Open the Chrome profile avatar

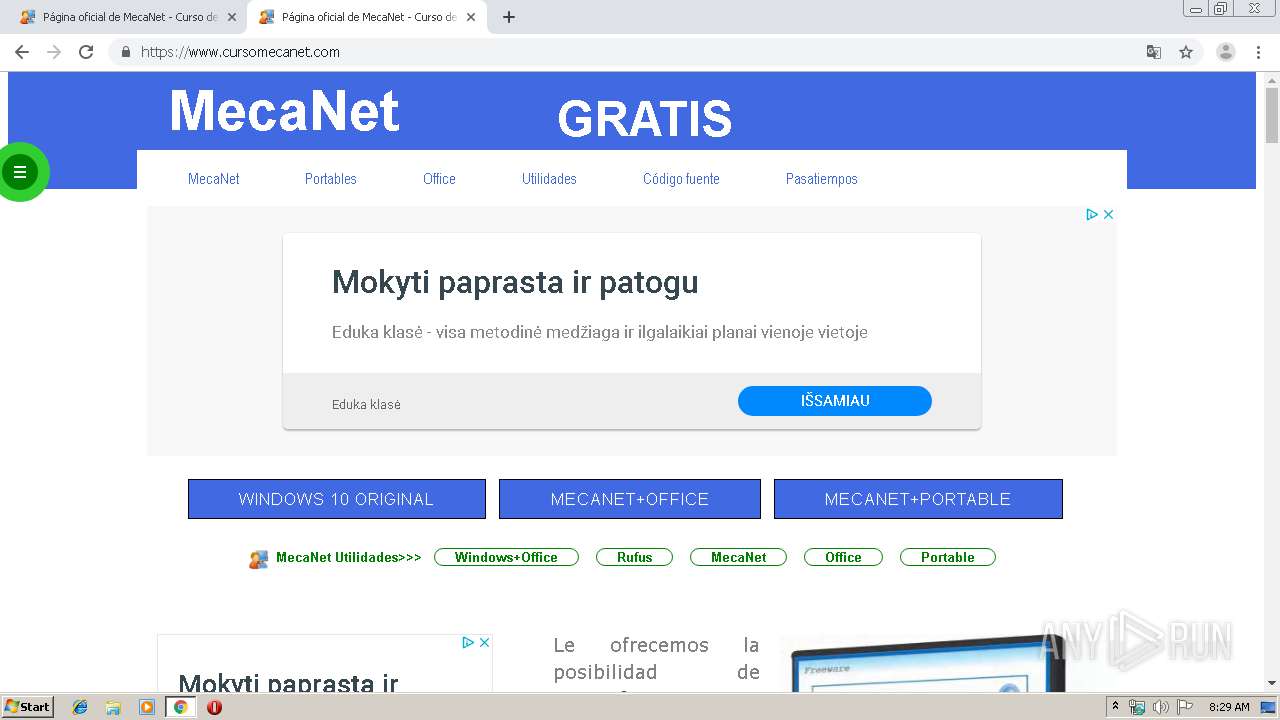tap(1226, 52)
